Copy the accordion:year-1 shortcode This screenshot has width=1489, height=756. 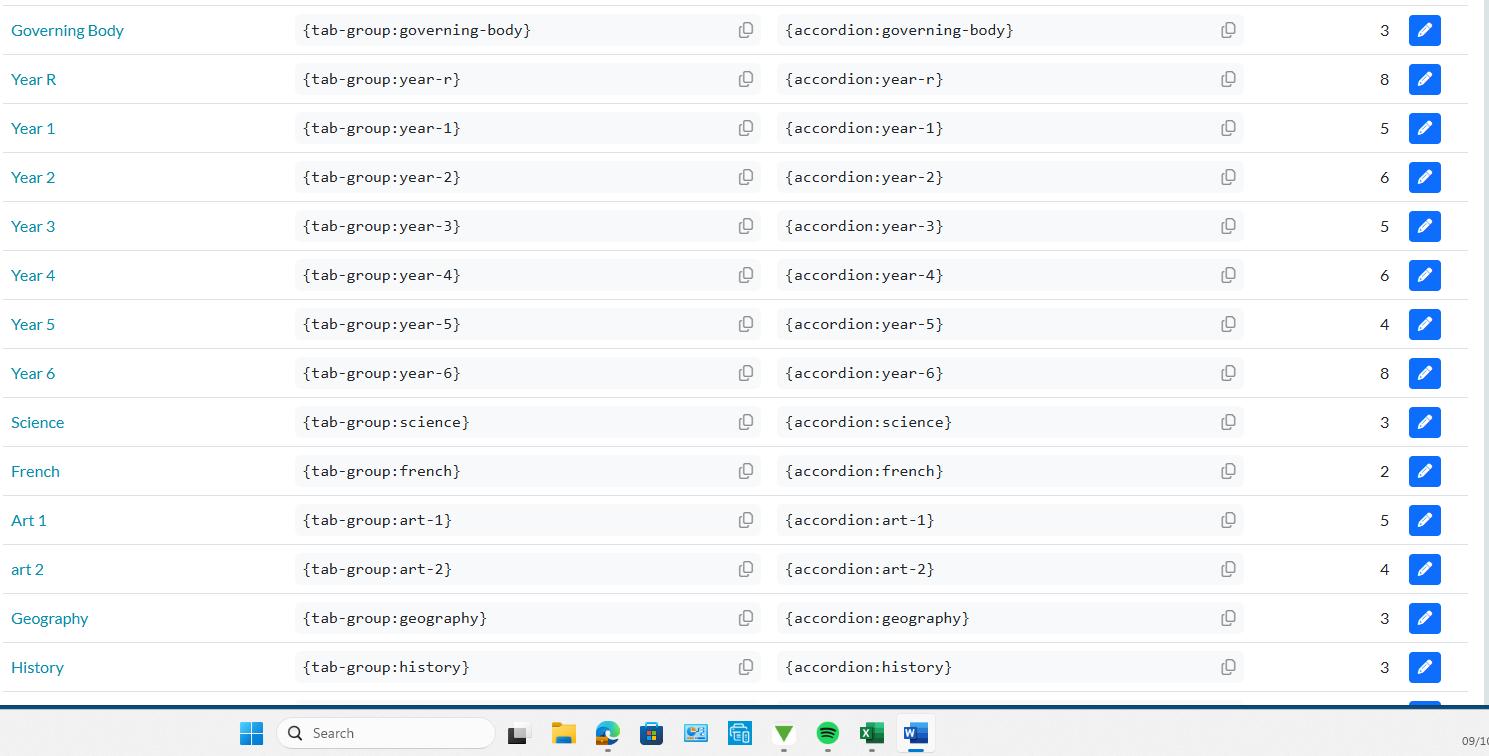(1228, 128)
